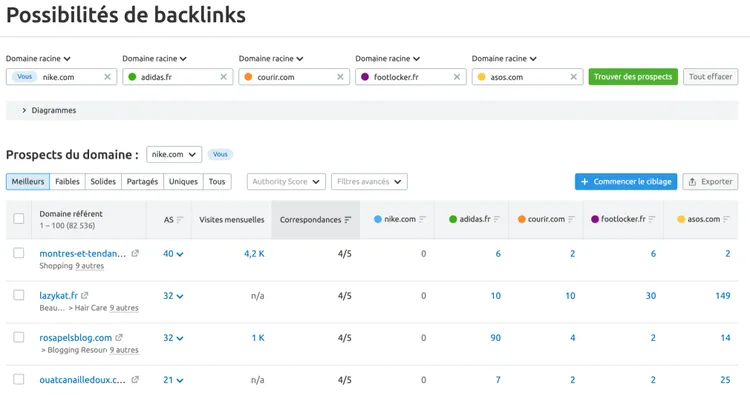Click Commencer le ciblage button
This screenshot has width=750, height=395.
(x=626, y=182)
